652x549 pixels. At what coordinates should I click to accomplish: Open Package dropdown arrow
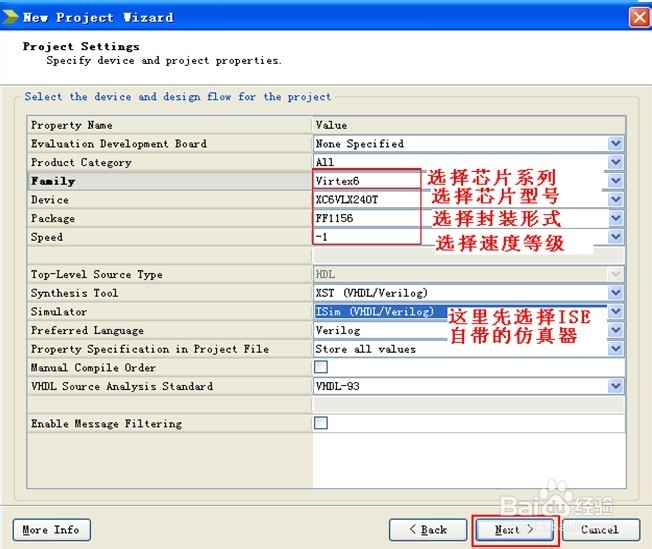click(615, 218)
